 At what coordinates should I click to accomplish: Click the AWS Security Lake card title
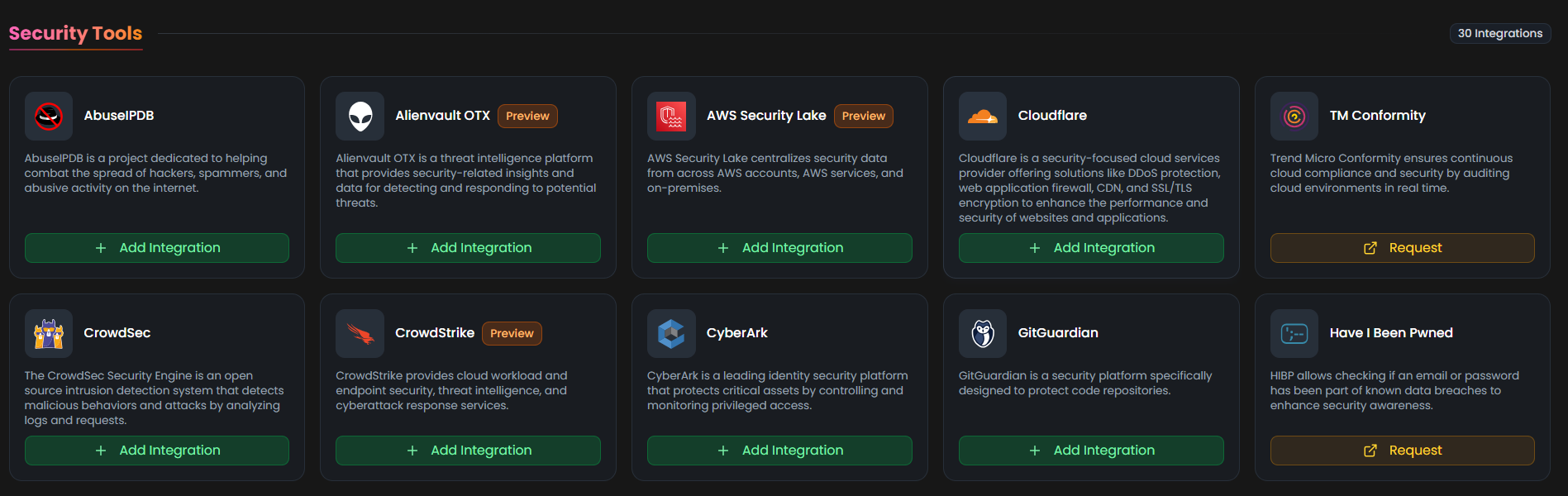(766, 116)
